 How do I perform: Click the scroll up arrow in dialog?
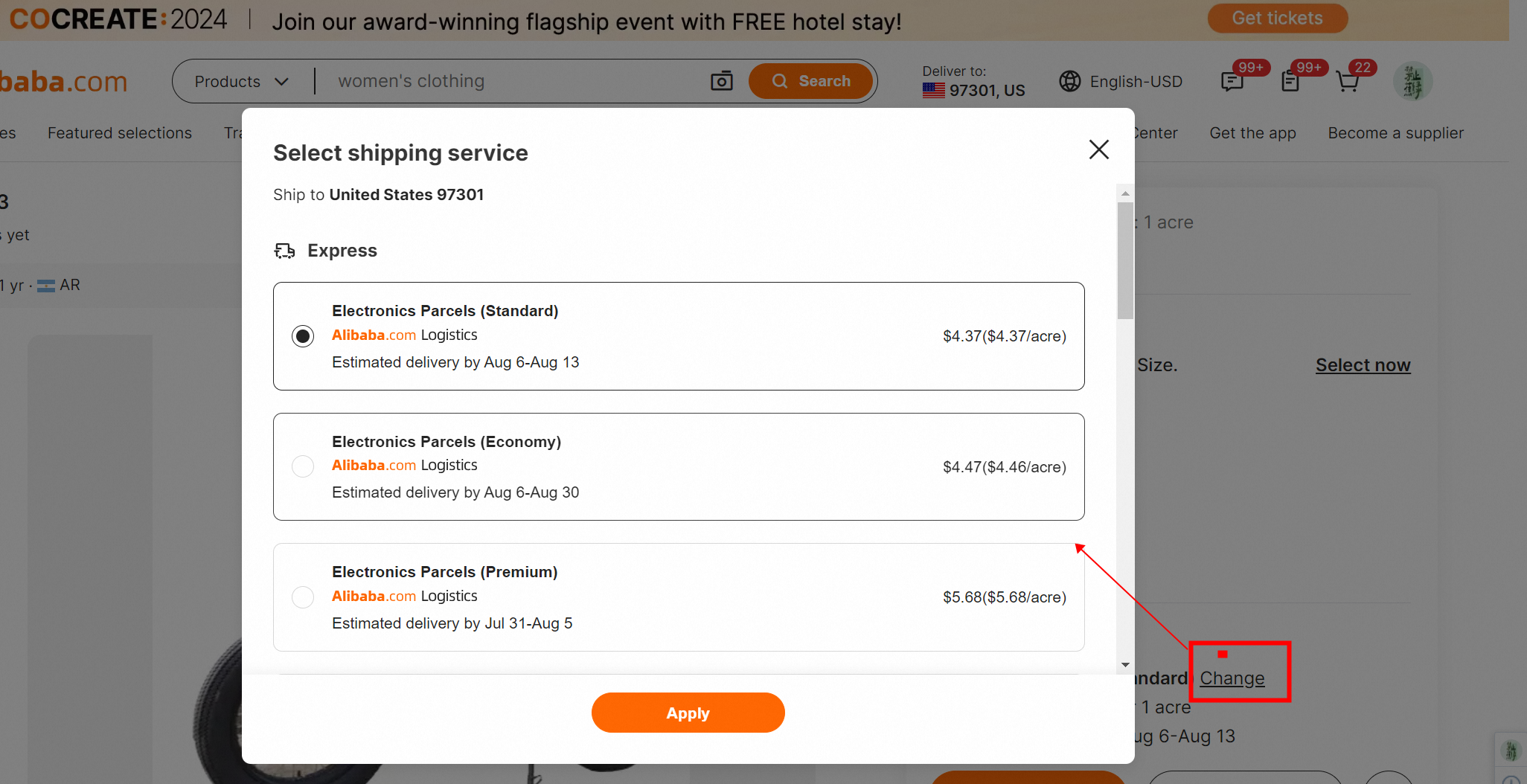point(1125,193)
